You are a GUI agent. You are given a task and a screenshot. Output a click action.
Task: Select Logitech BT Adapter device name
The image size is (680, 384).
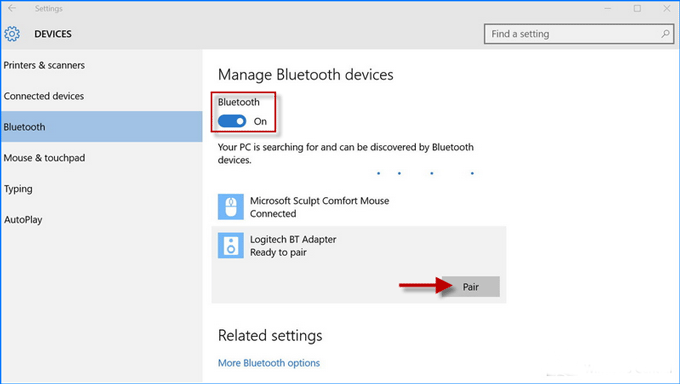[293, 240]
